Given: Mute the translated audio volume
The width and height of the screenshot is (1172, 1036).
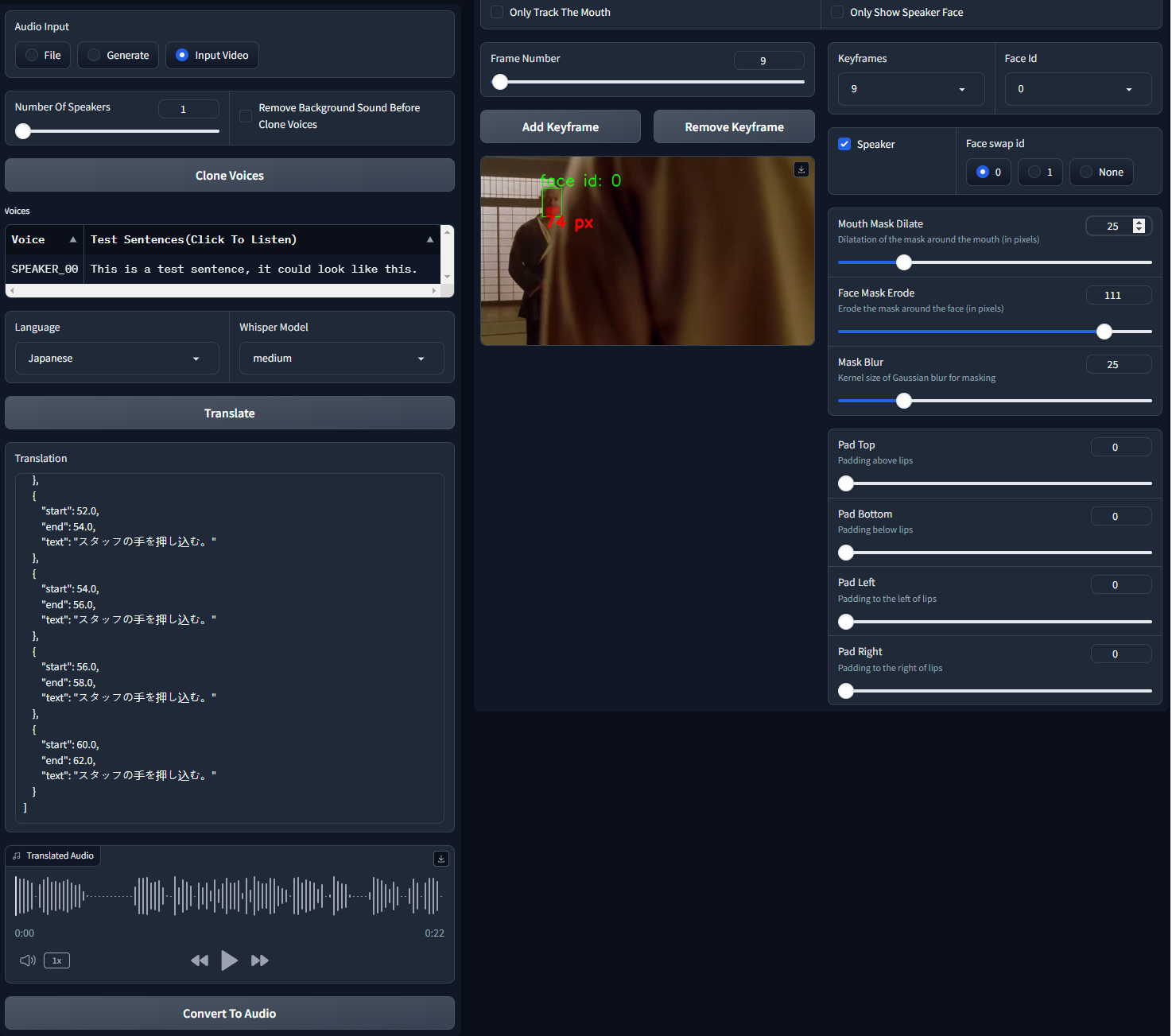Looking at the screenshot, I should point(27,960).
